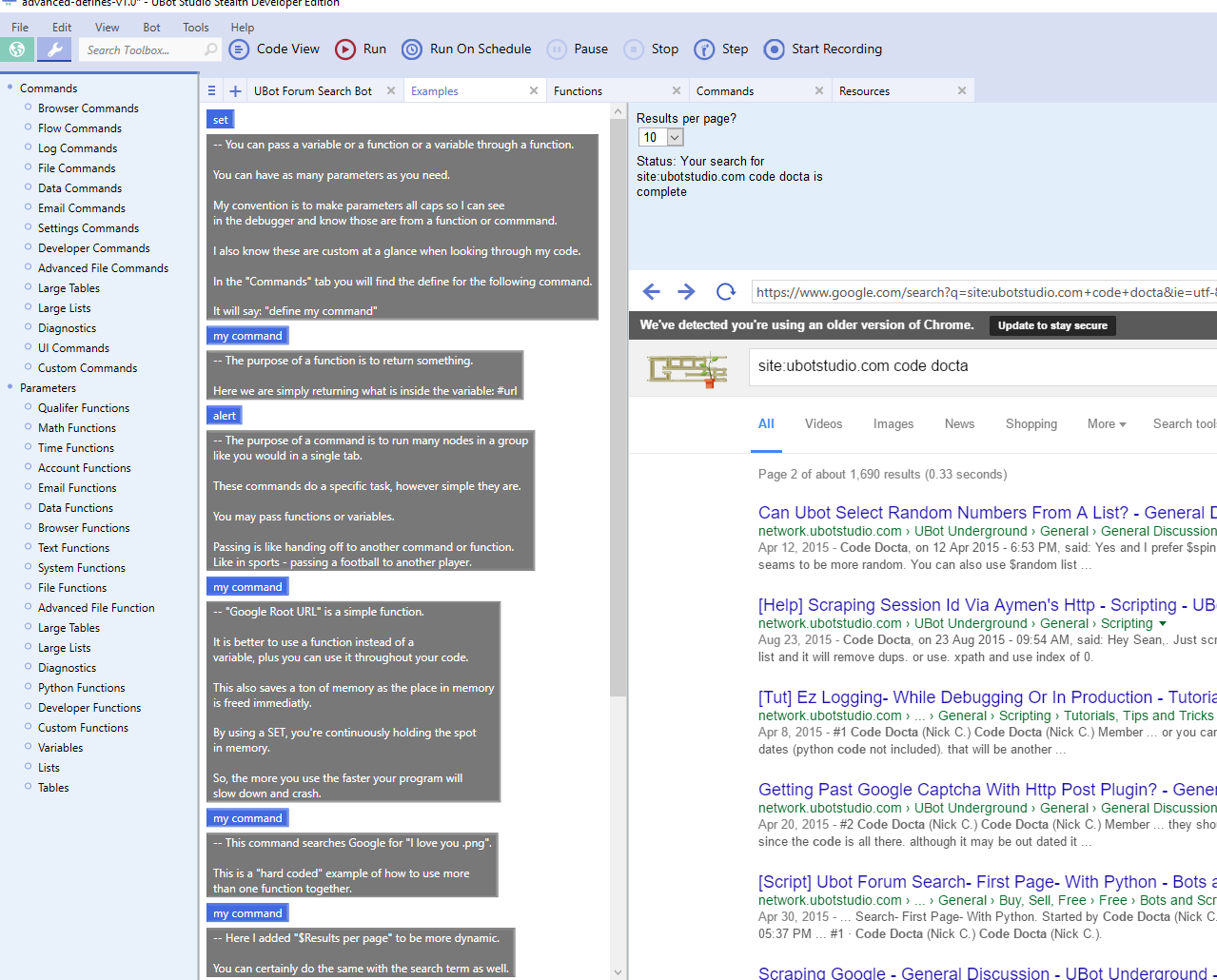Select the News search filter
This screenshot has height=980, width=1217.
click(959, 424)
